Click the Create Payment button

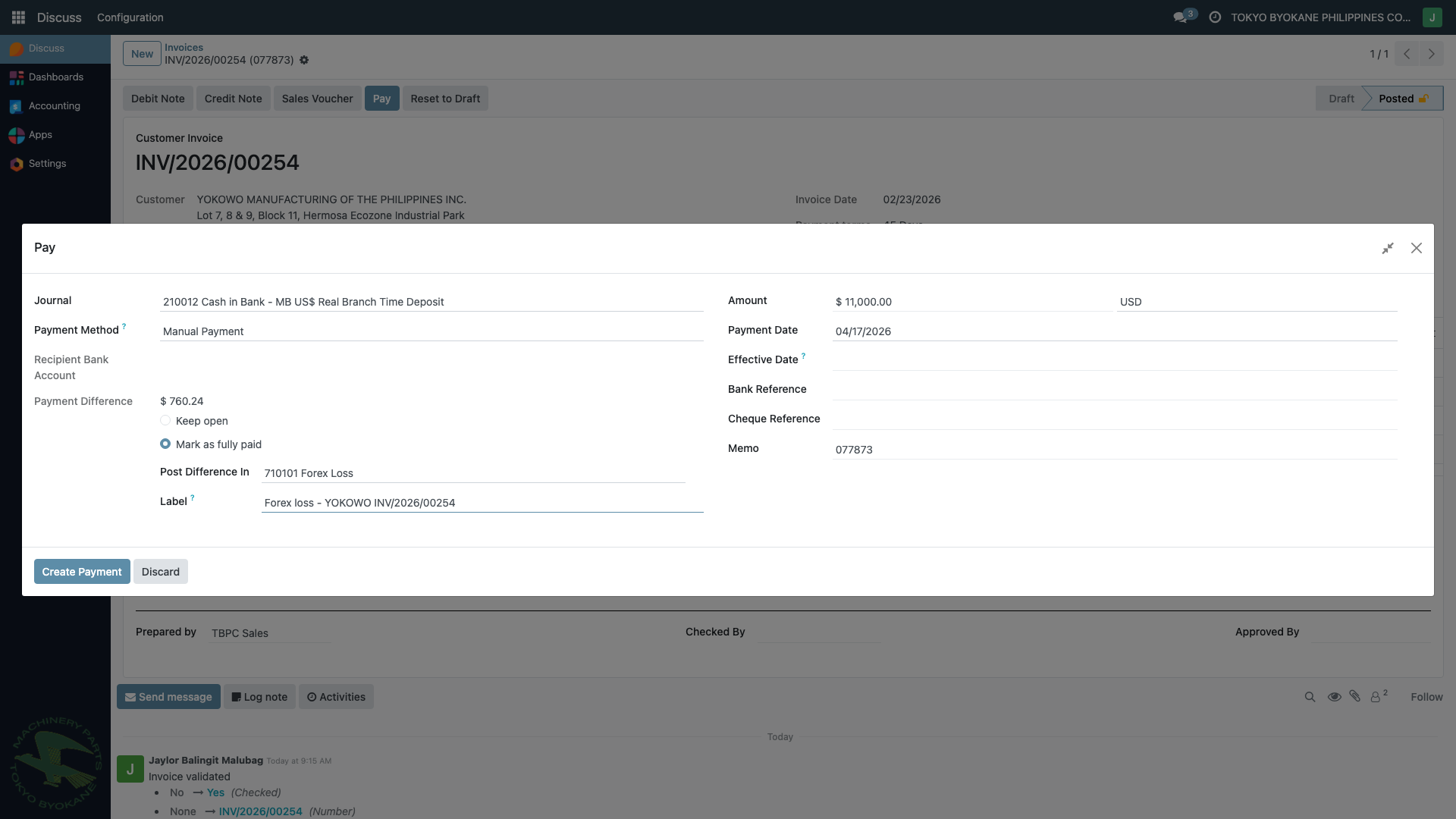pyautogui.click(x=82, y=572)
